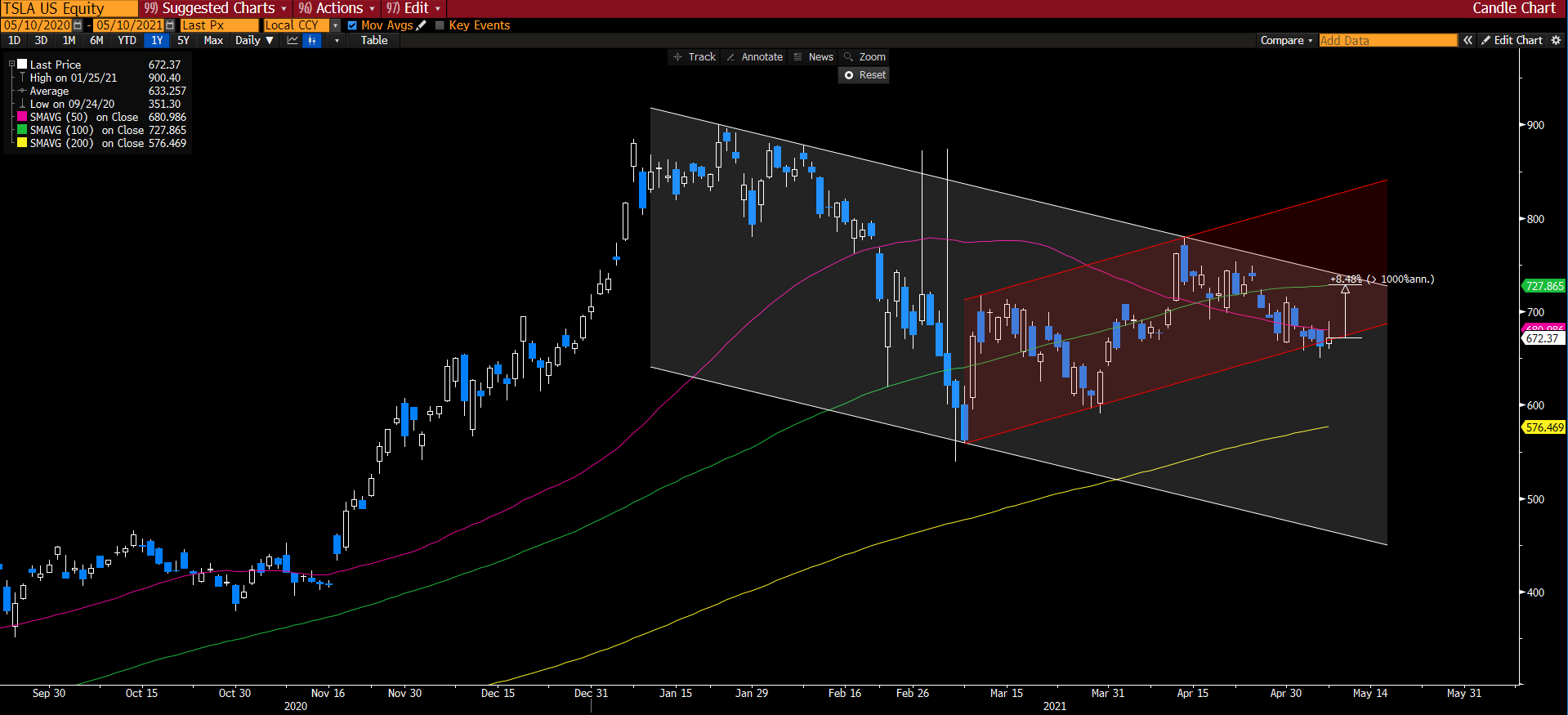Viewport: 1568px width, 715px height.
Task: Click the Last Px field
Action: click(219, 25)
